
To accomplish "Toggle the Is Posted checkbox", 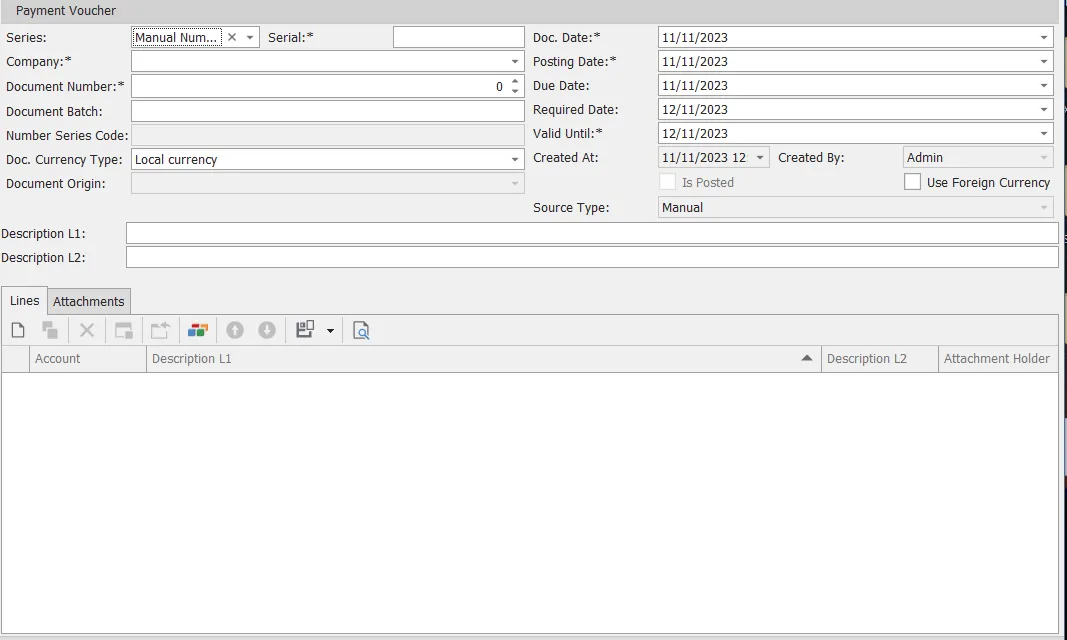I will point(666,182).
